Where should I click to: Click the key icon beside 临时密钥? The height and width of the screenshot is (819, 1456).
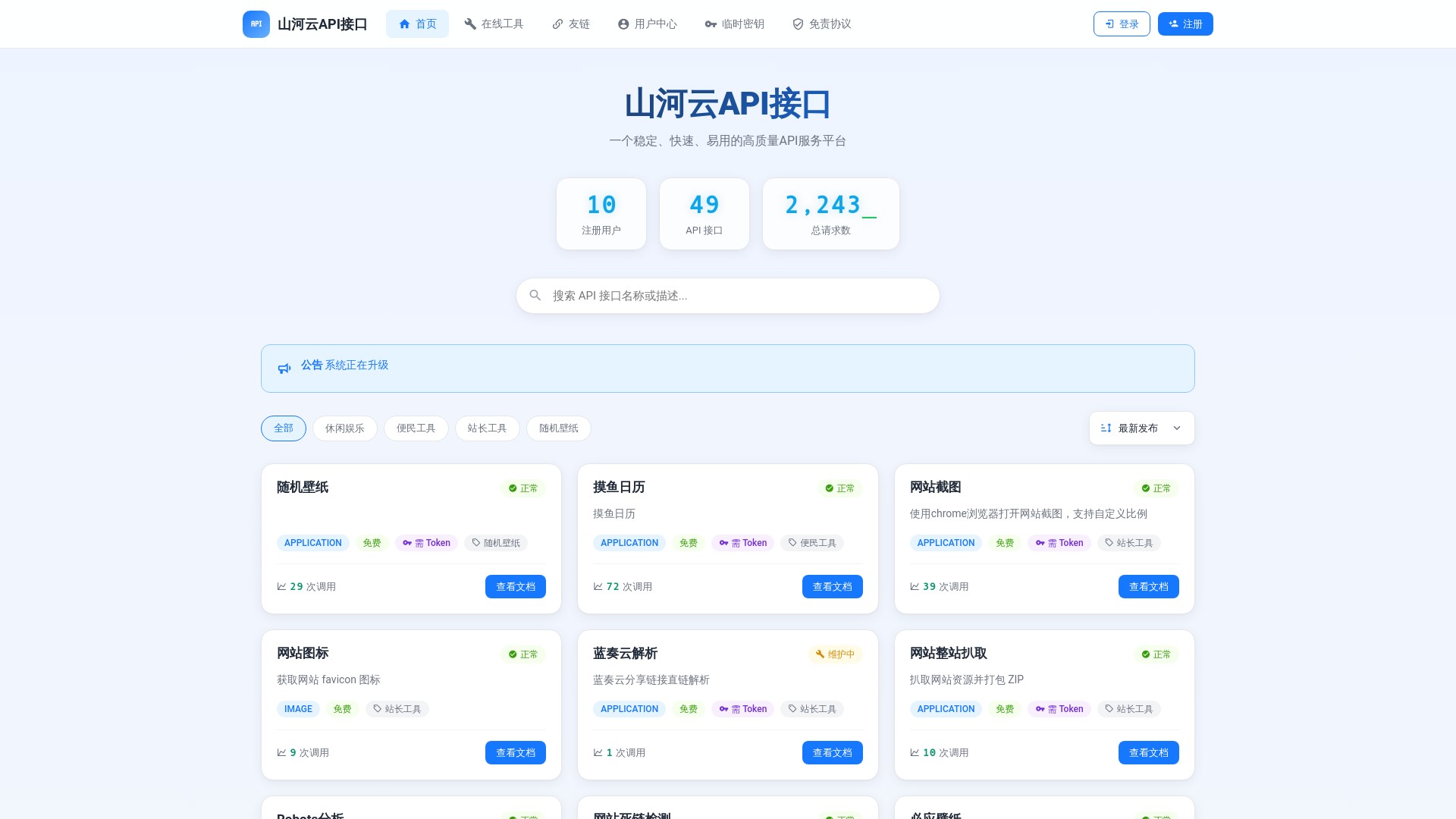(x=711, y=24)
